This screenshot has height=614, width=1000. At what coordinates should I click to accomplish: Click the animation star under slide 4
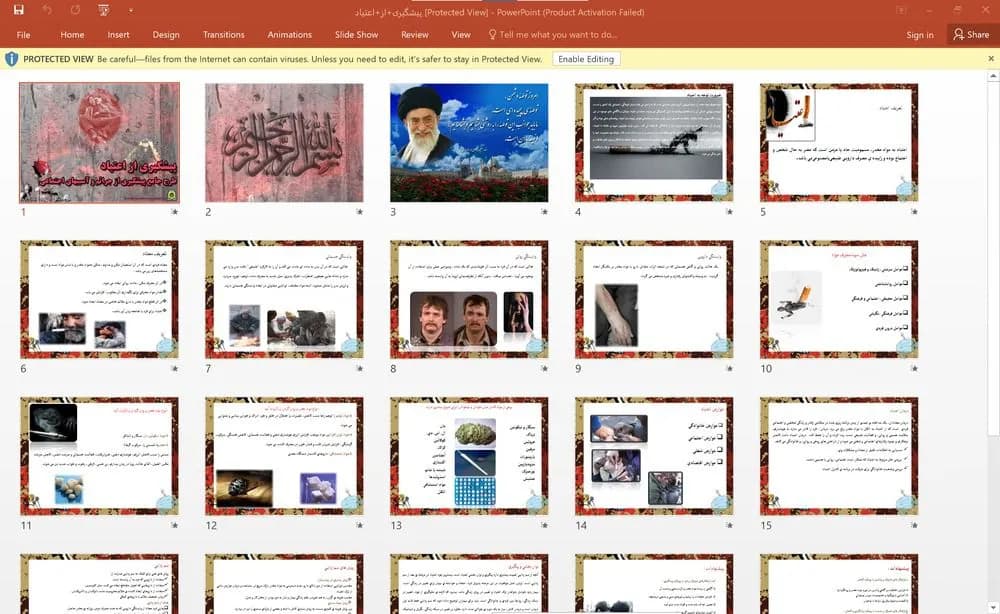pos(730,212)
